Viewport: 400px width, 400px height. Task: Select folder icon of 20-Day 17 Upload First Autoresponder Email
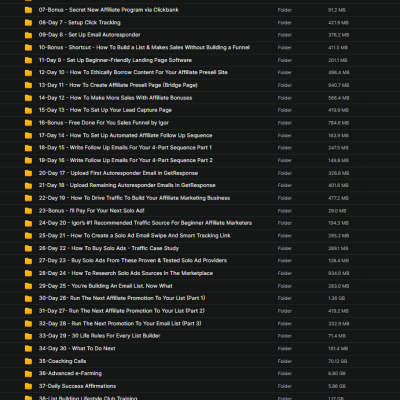click(x=29, y=173)
